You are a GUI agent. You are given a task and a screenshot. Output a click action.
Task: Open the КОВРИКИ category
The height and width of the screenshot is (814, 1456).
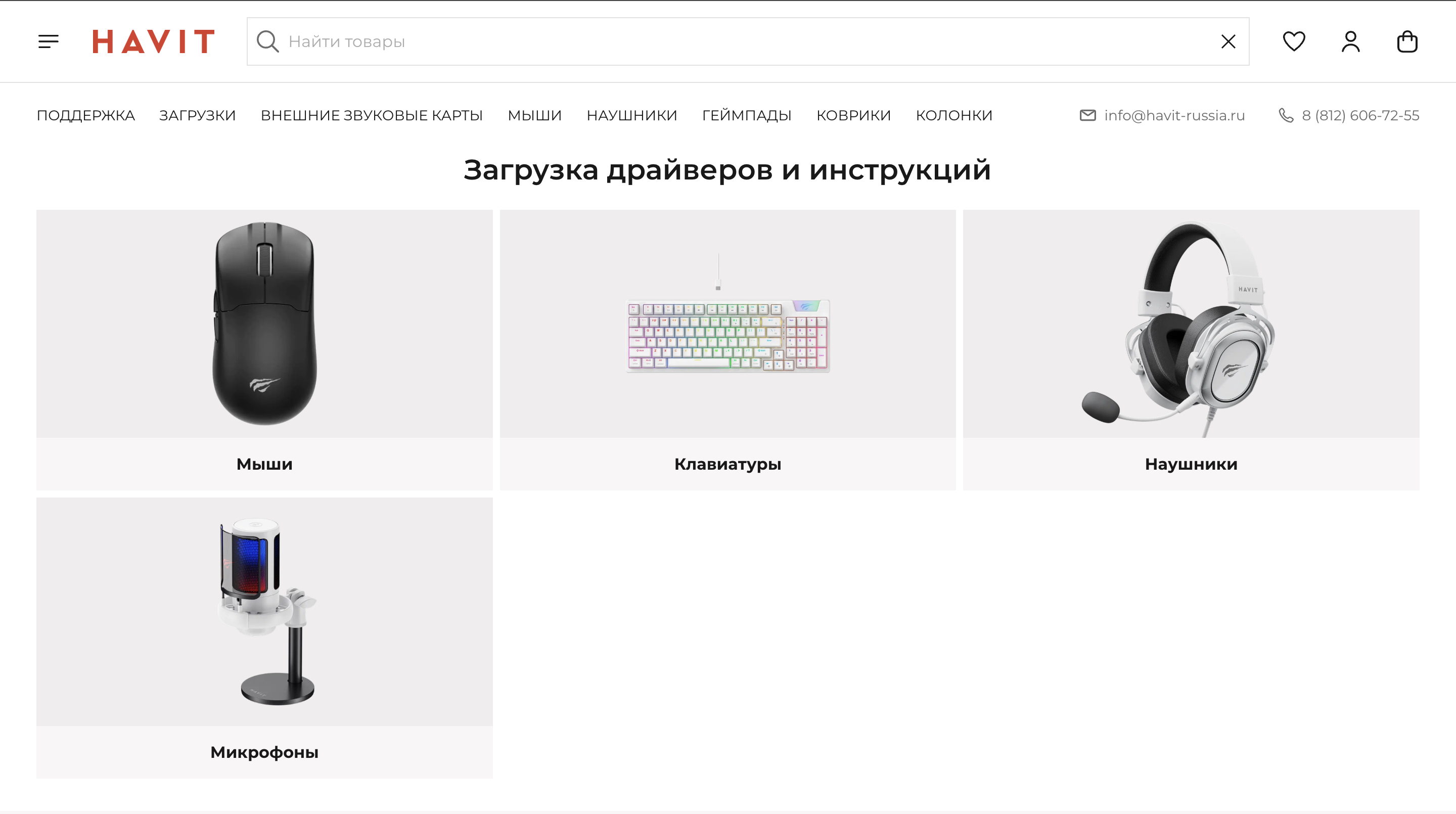pos(853,115)
